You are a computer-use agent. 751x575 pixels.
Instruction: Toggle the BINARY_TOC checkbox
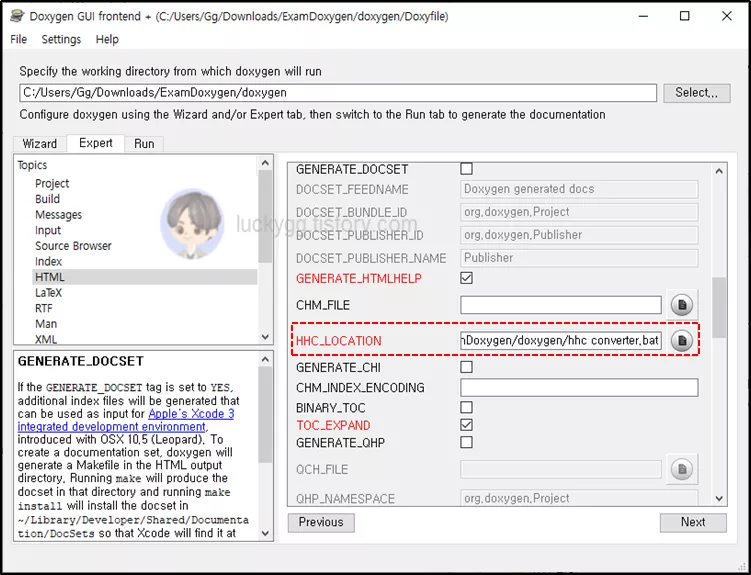pyautogui.click(x=466, y=407)
